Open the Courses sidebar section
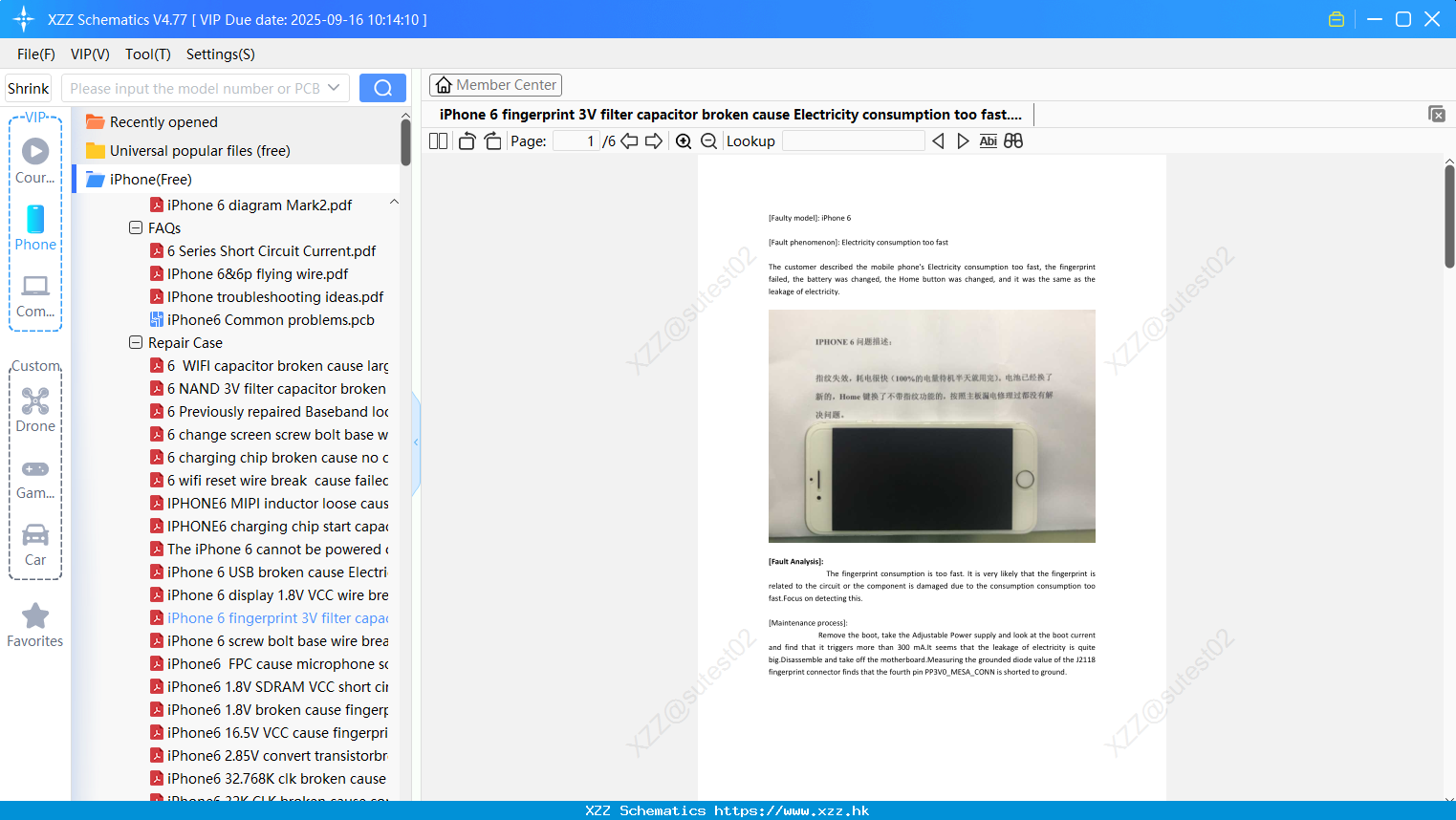 pos(35,161)
